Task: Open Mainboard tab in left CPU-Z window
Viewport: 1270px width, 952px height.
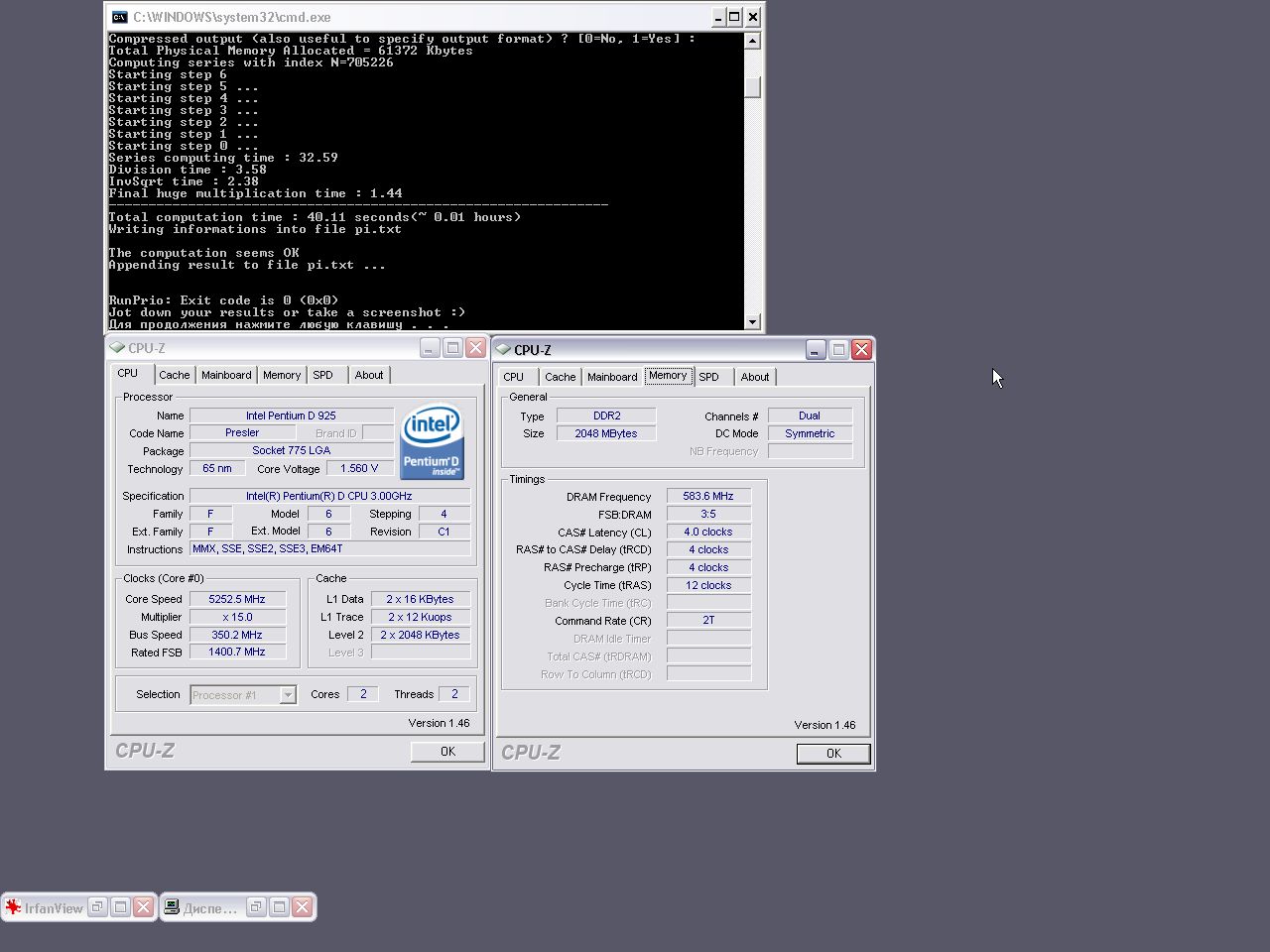Action: click(226, 375)
